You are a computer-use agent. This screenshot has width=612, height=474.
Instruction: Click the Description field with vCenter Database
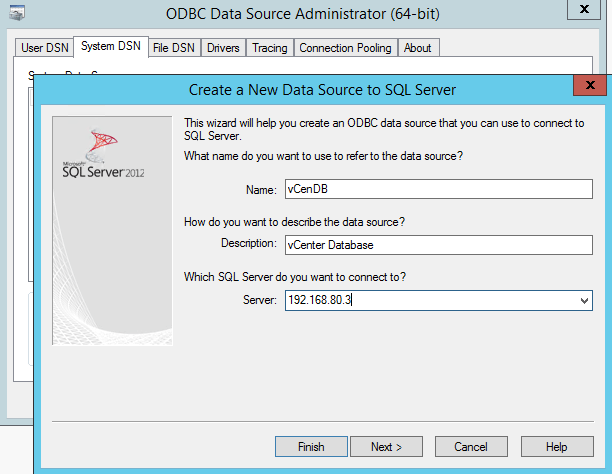(439, 245)
